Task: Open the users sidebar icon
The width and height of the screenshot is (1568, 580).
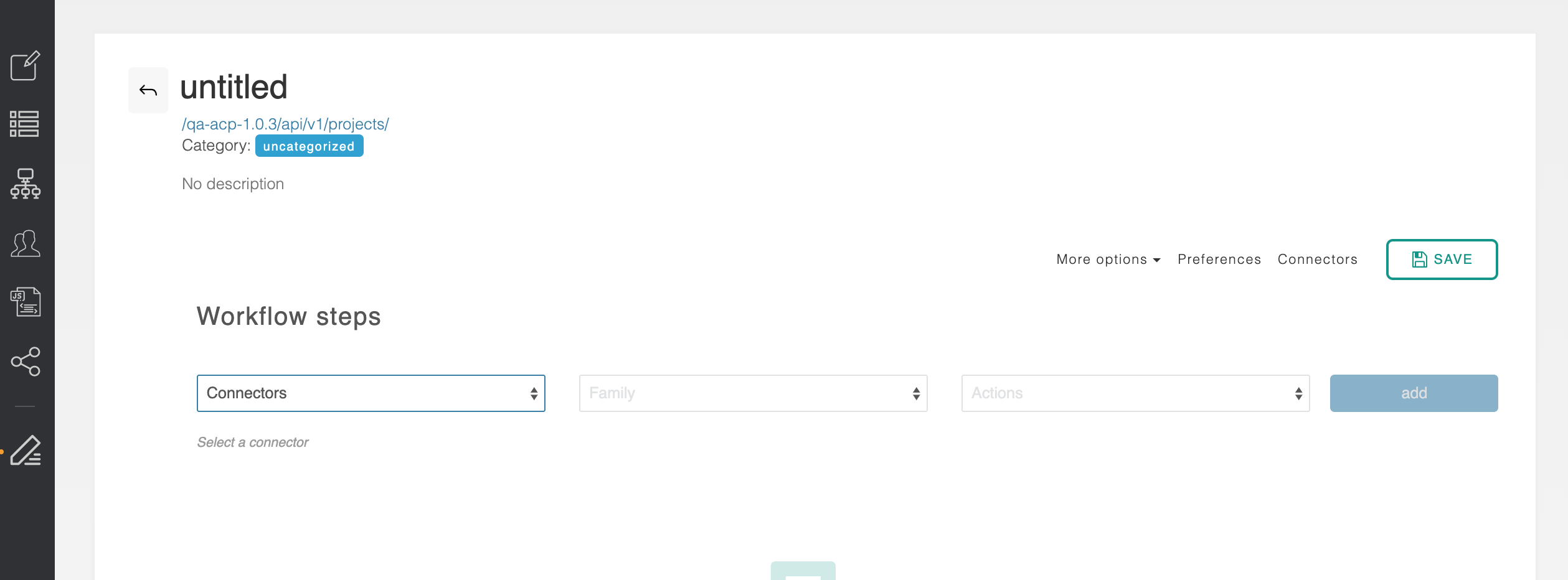Action: (26, 243)
